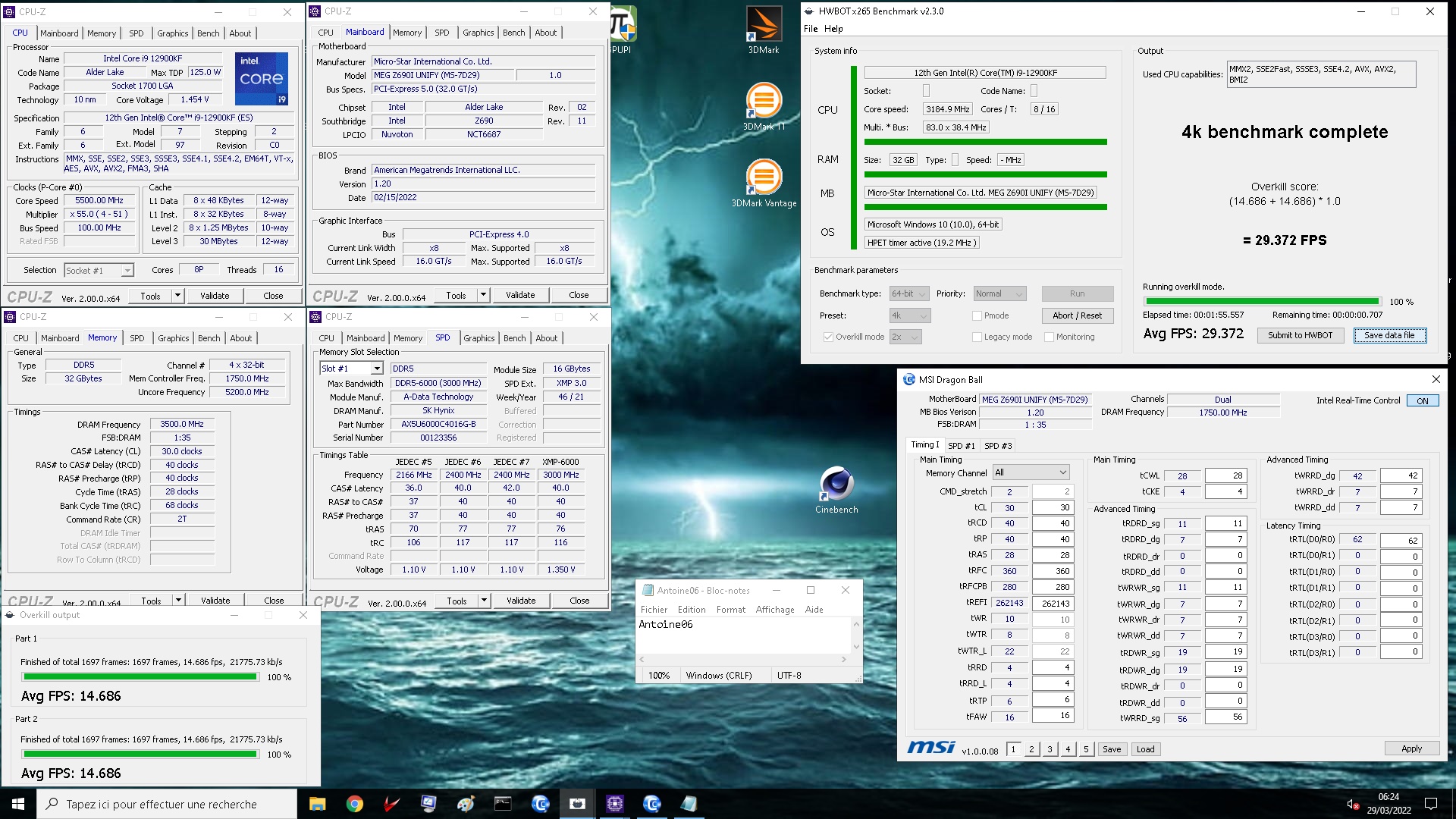
Task: Open Graphics tab in CPU-Z Memory window
Action: (174, 338)
